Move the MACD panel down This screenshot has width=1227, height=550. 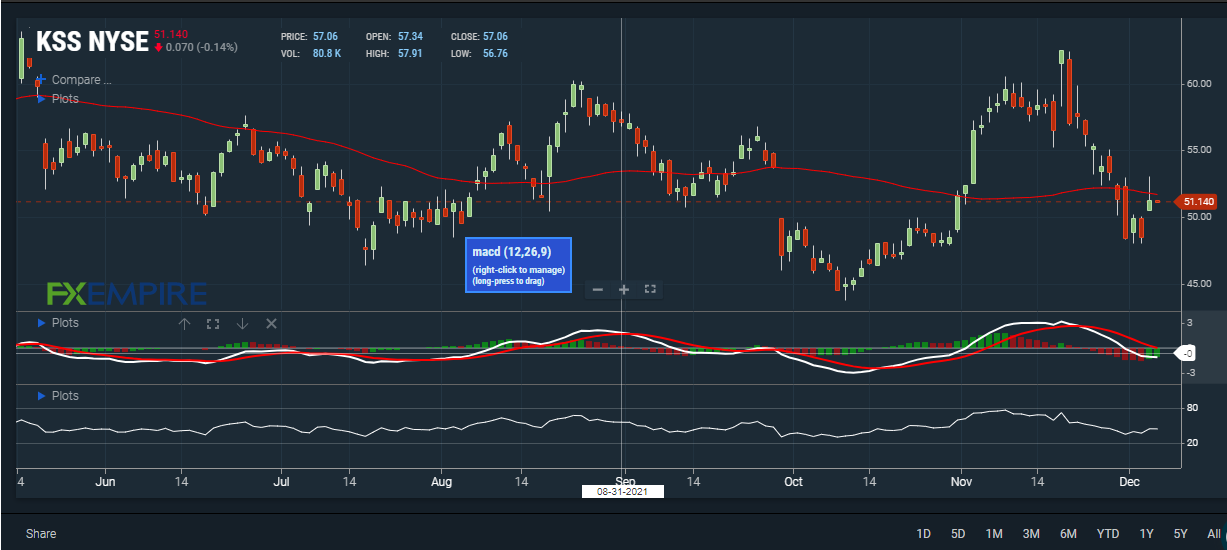coord(241,324)
